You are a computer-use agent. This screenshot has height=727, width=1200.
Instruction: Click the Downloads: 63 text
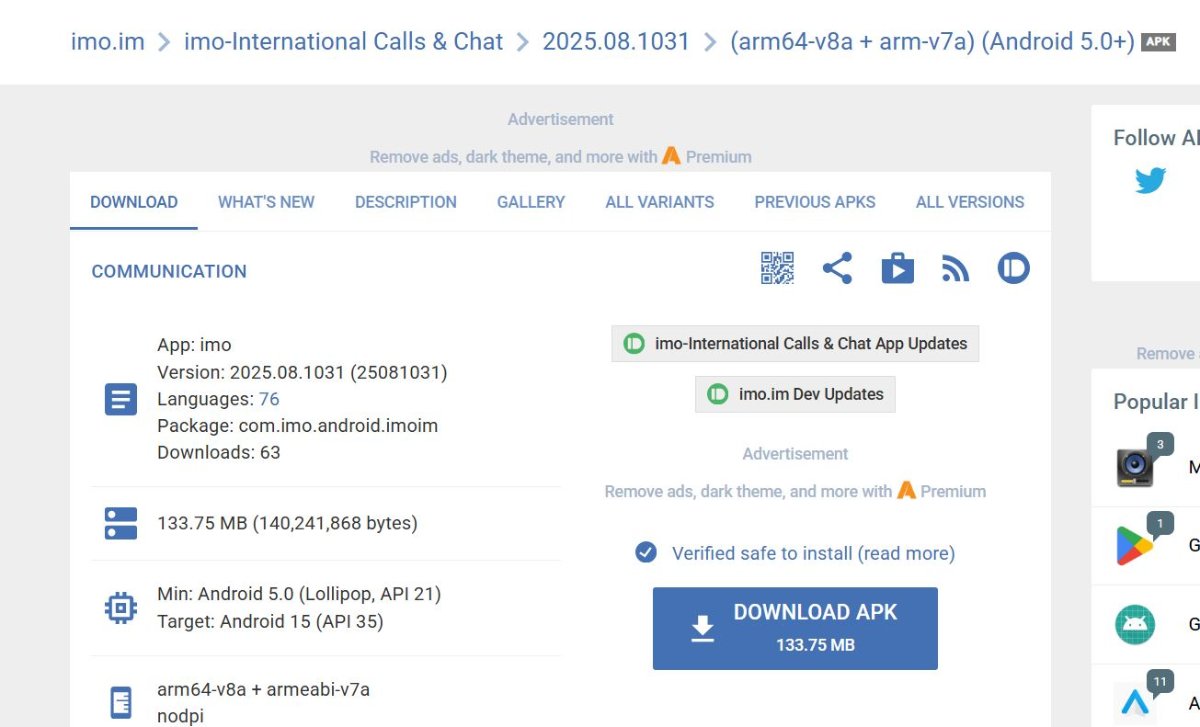(219, 452)
